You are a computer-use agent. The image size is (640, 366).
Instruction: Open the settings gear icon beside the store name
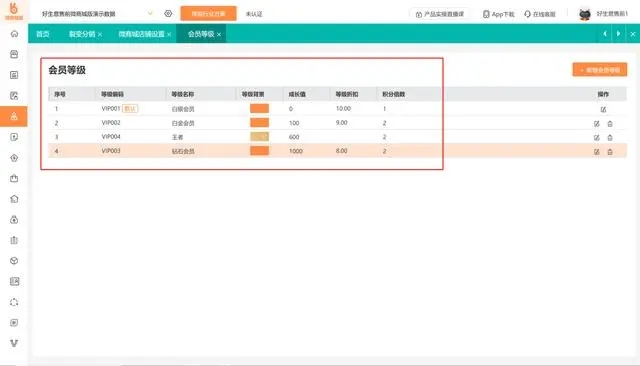pyautogui.click(x=168, y=13)
